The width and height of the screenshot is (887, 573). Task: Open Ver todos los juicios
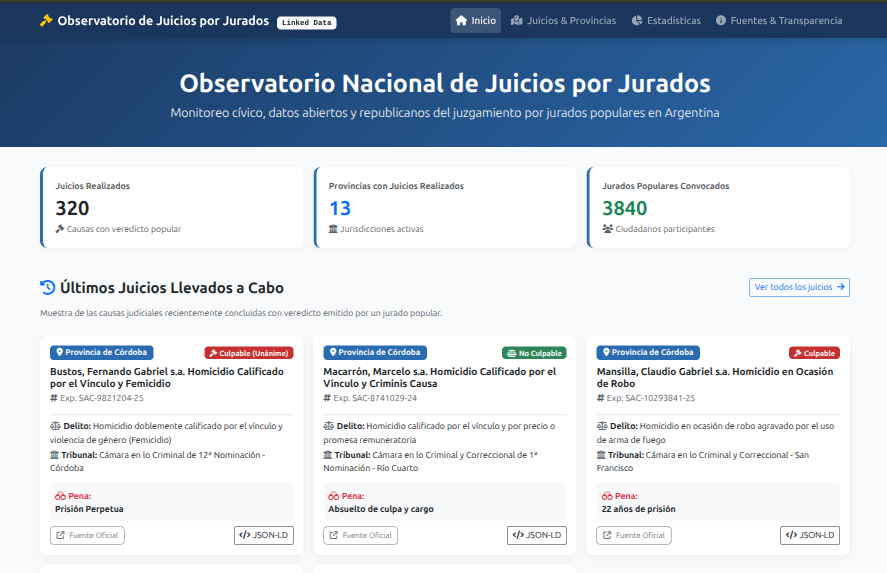tap(799, 287)
